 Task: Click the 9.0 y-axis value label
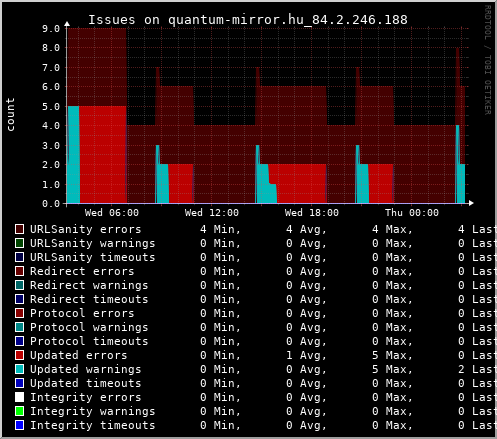(51, 29)
